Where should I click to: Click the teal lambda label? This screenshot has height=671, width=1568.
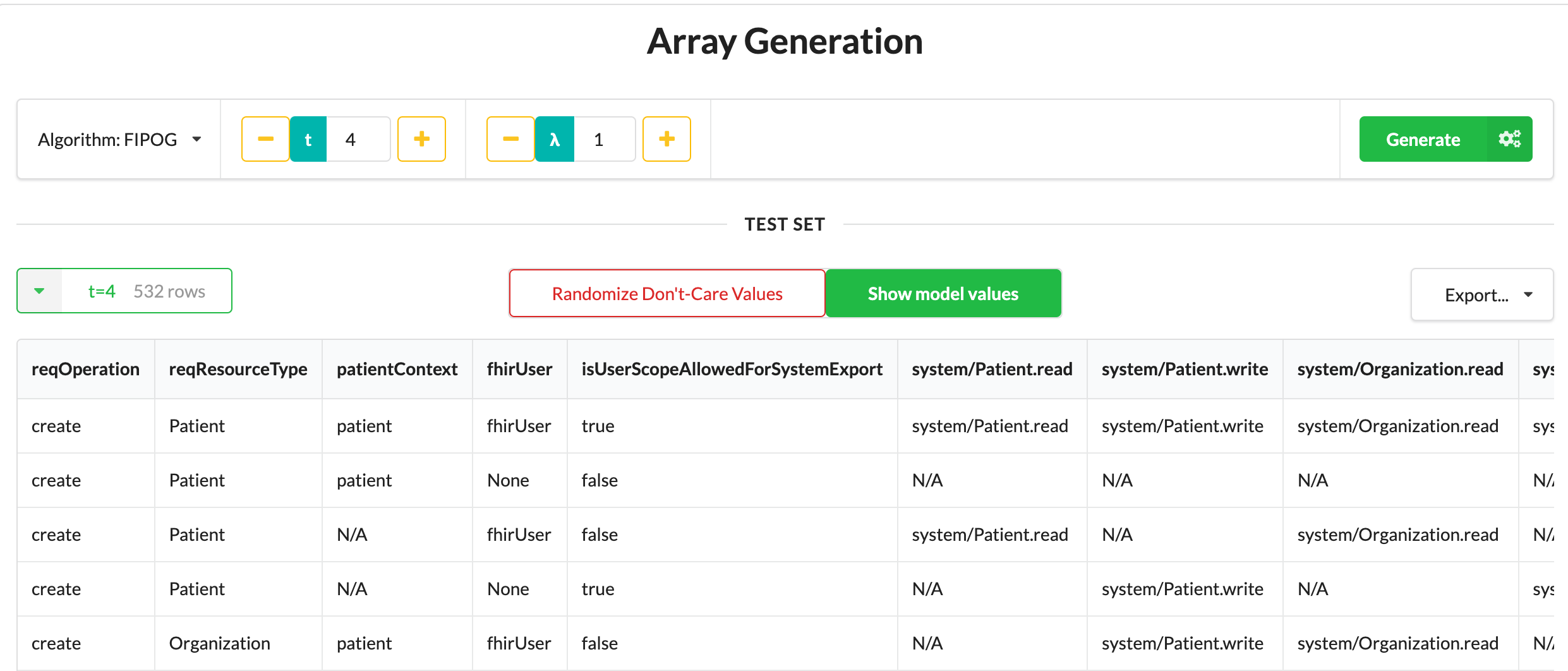pos(555,139)
